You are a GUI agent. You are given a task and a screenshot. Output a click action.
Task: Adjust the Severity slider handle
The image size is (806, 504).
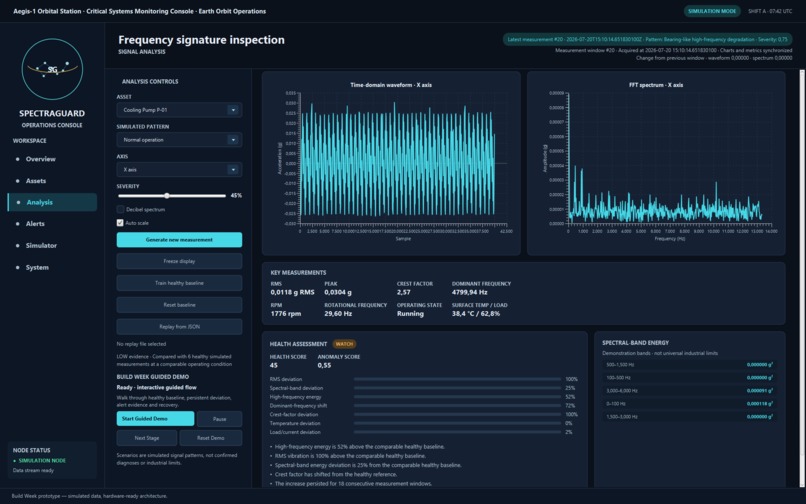click(167, 195)
